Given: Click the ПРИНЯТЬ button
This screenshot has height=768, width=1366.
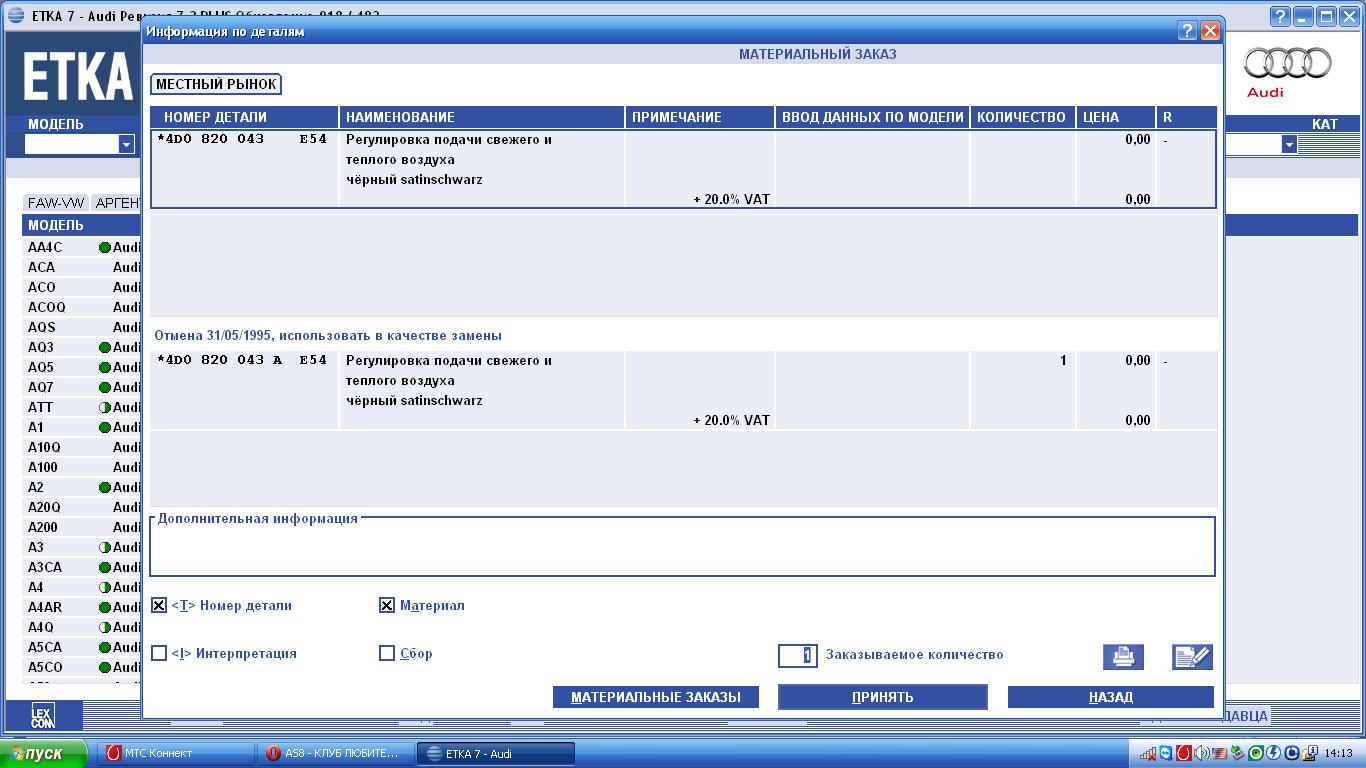Looking at the screenshot, I should (883, 697).
